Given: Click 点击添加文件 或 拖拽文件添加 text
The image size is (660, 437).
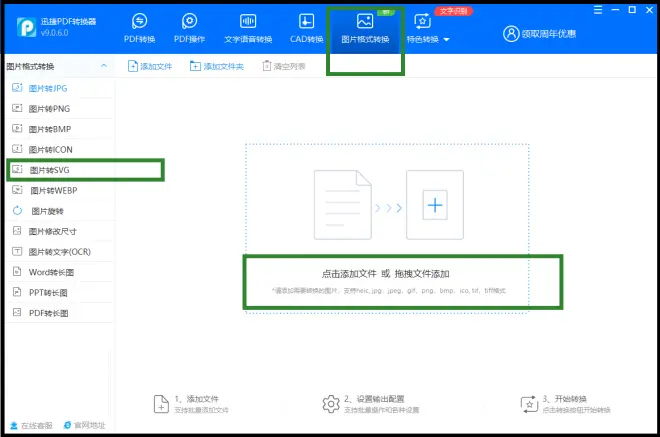Looking at the screenshot, I should click(x=385, y=274).
